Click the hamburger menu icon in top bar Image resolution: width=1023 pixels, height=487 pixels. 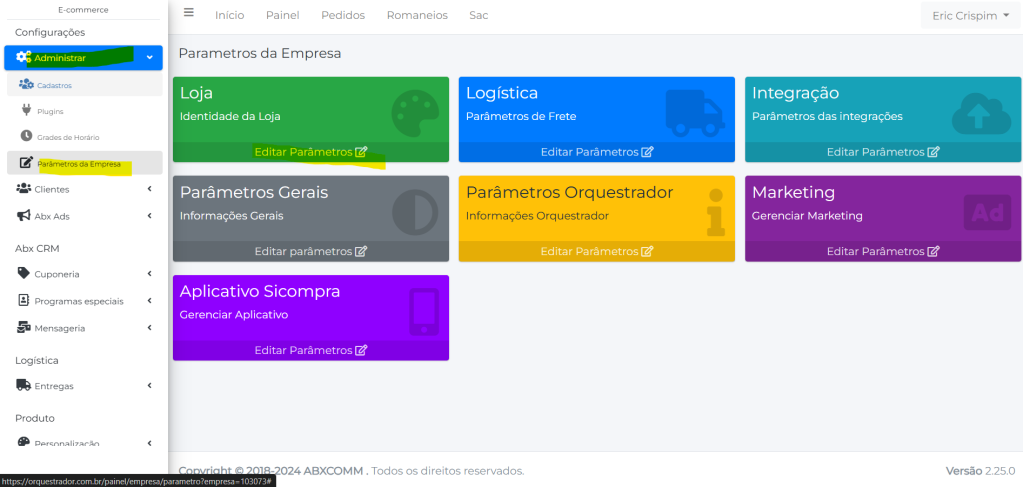tap(189, 14)
